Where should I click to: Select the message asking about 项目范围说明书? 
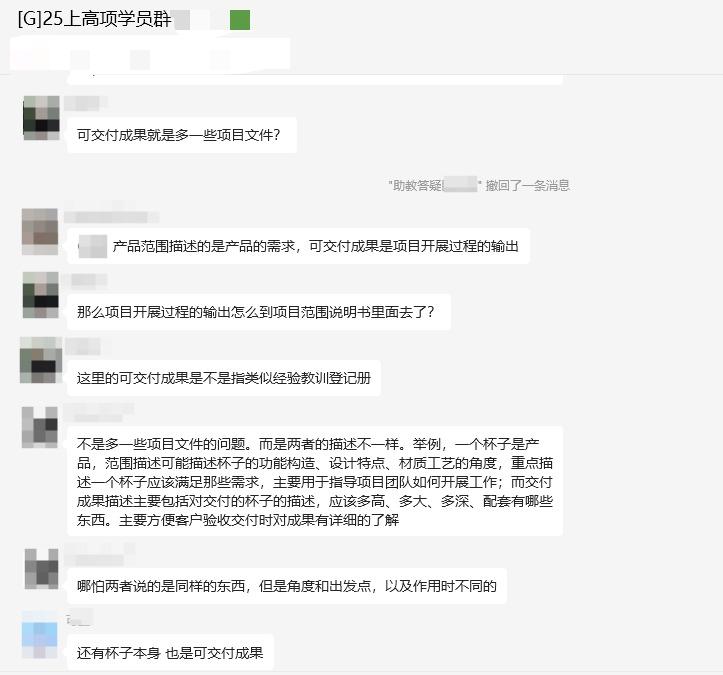click(x=259, y=312)
